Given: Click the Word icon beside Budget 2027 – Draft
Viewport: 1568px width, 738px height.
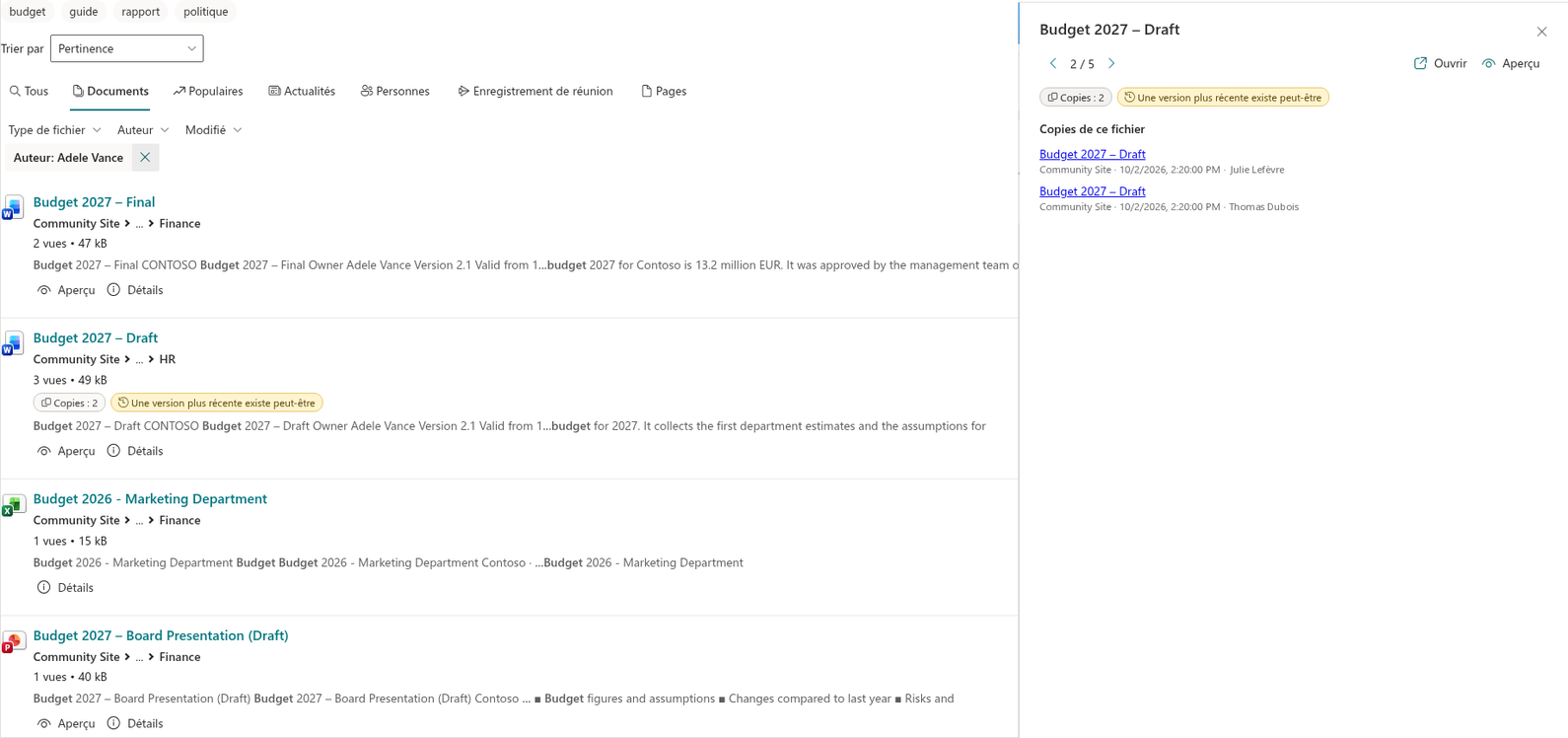Looking at the screenshot, I should click(13, 344).
